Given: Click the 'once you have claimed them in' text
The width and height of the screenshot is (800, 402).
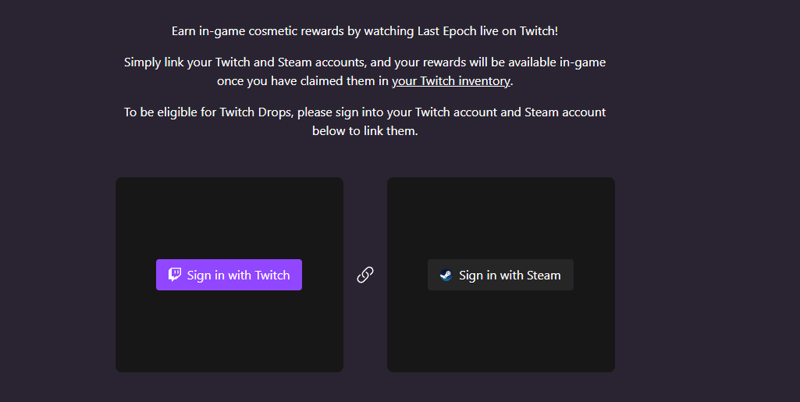Looking at the screenshot, I should click(x=303, y=81).
